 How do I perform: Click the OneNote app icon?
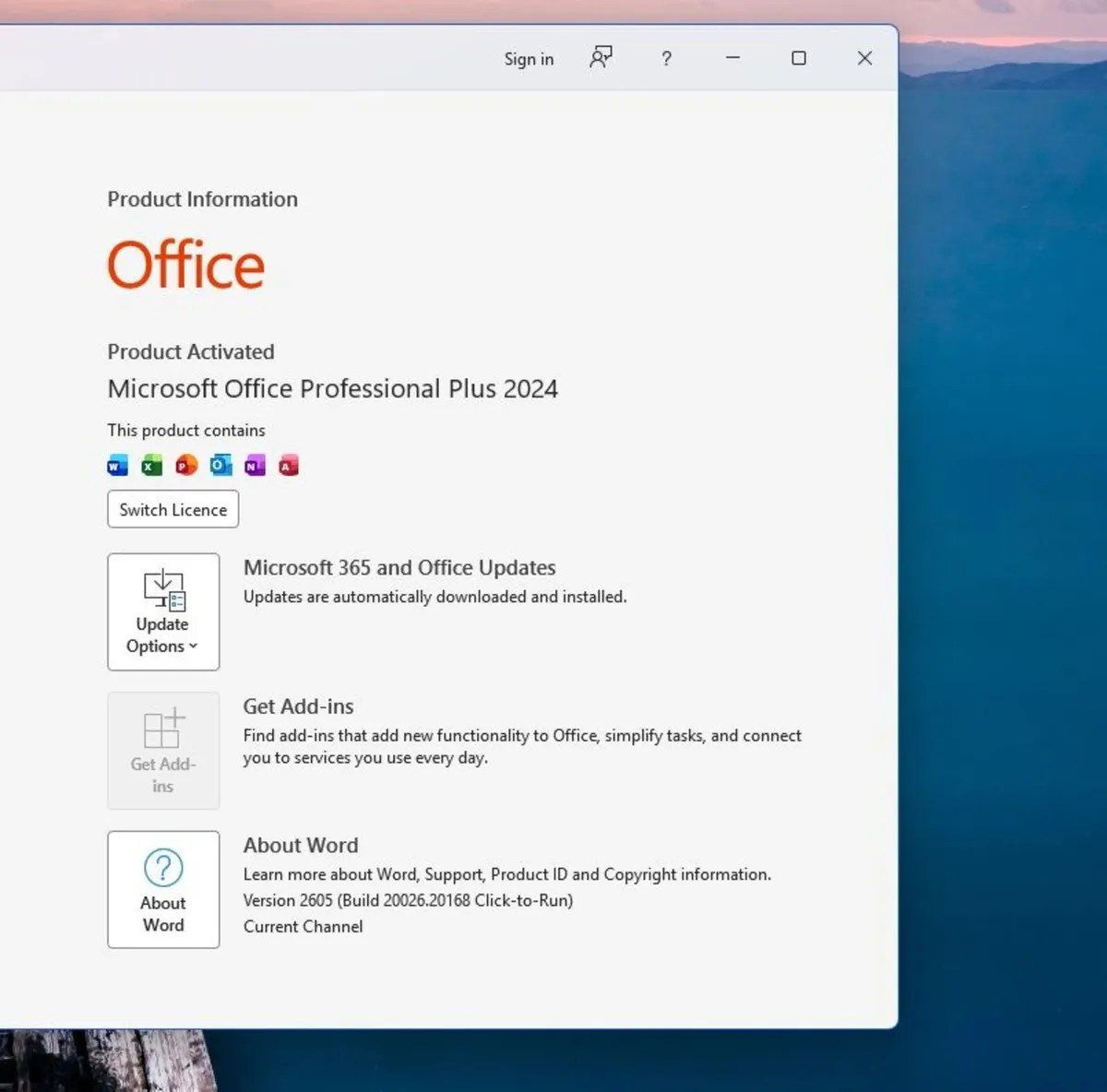pyautogui.click(x=255, y=466)
